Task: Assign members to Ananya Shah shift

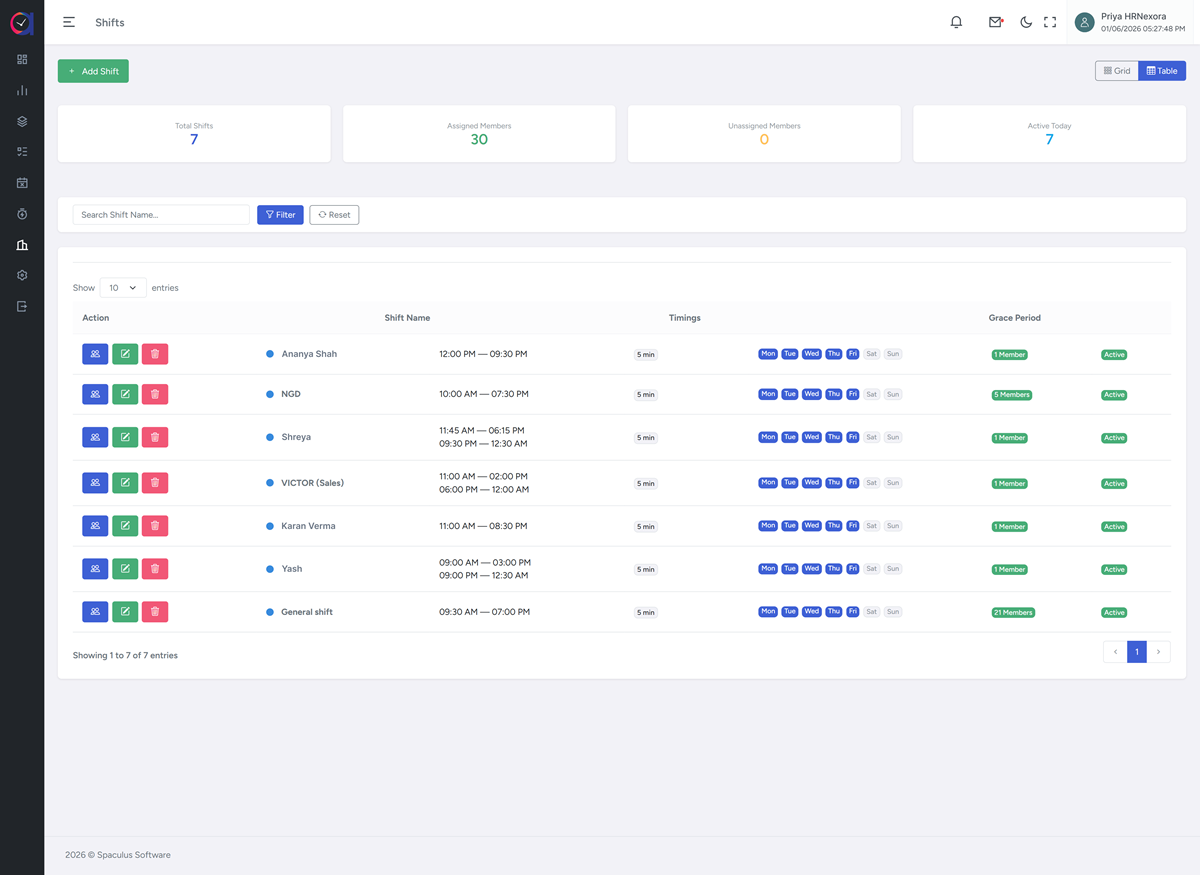Action: [x=95, y=354]
